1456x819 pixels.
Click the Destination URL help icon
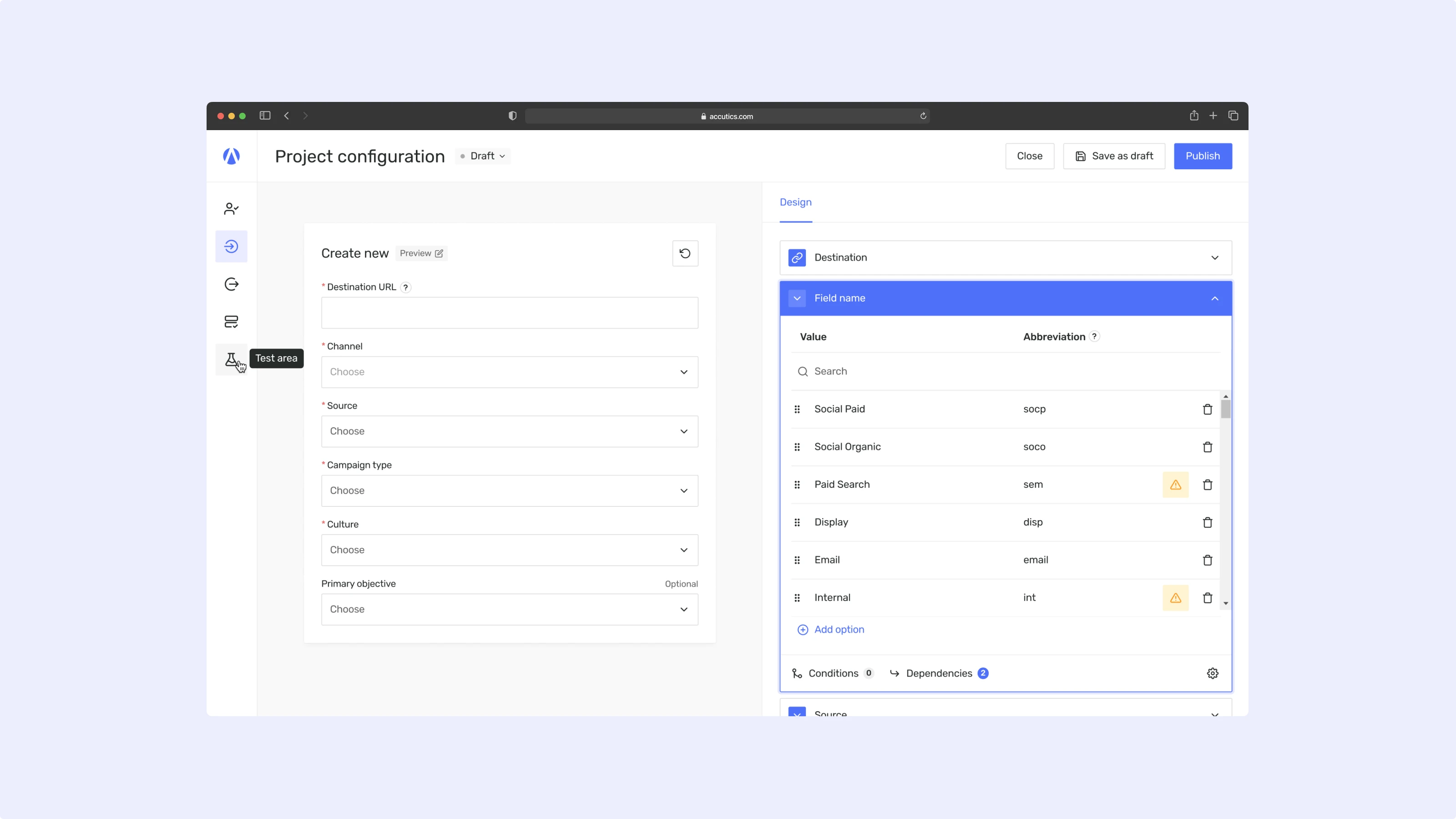(405, 287)
